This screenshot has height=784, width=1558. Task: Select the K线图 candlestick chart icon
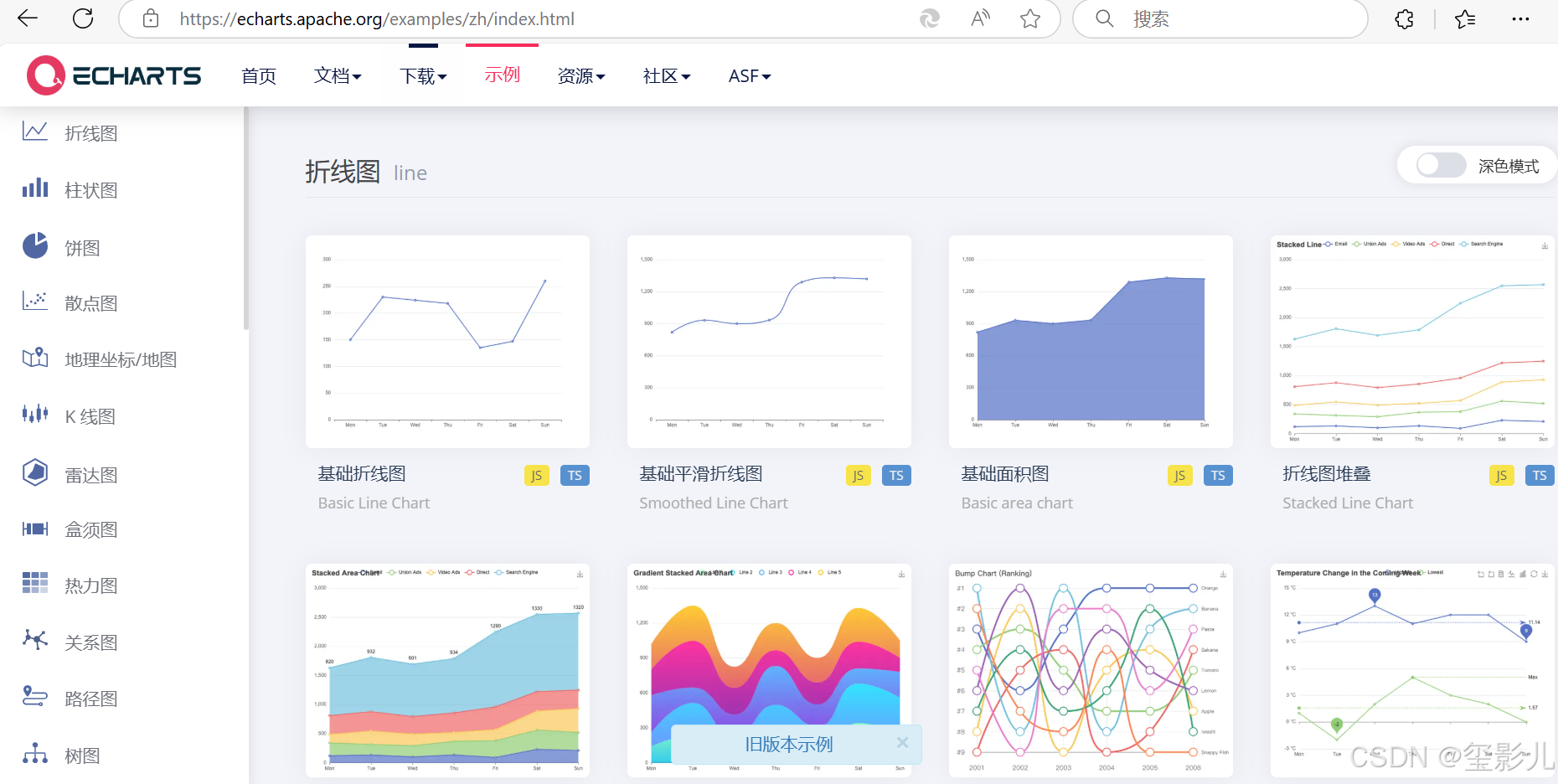34,415
